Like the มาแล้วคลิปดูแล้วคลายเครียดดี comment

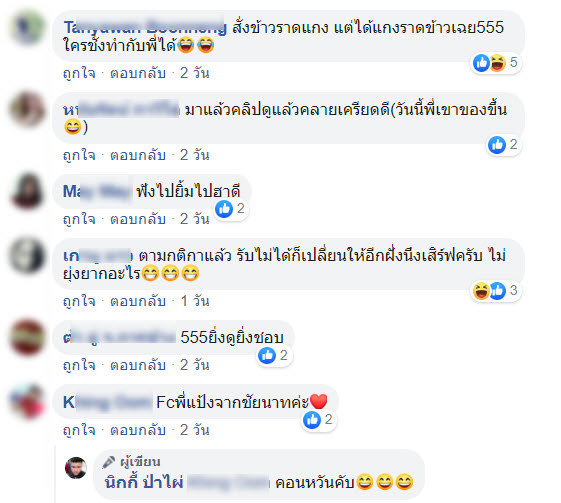click(79, 155)
